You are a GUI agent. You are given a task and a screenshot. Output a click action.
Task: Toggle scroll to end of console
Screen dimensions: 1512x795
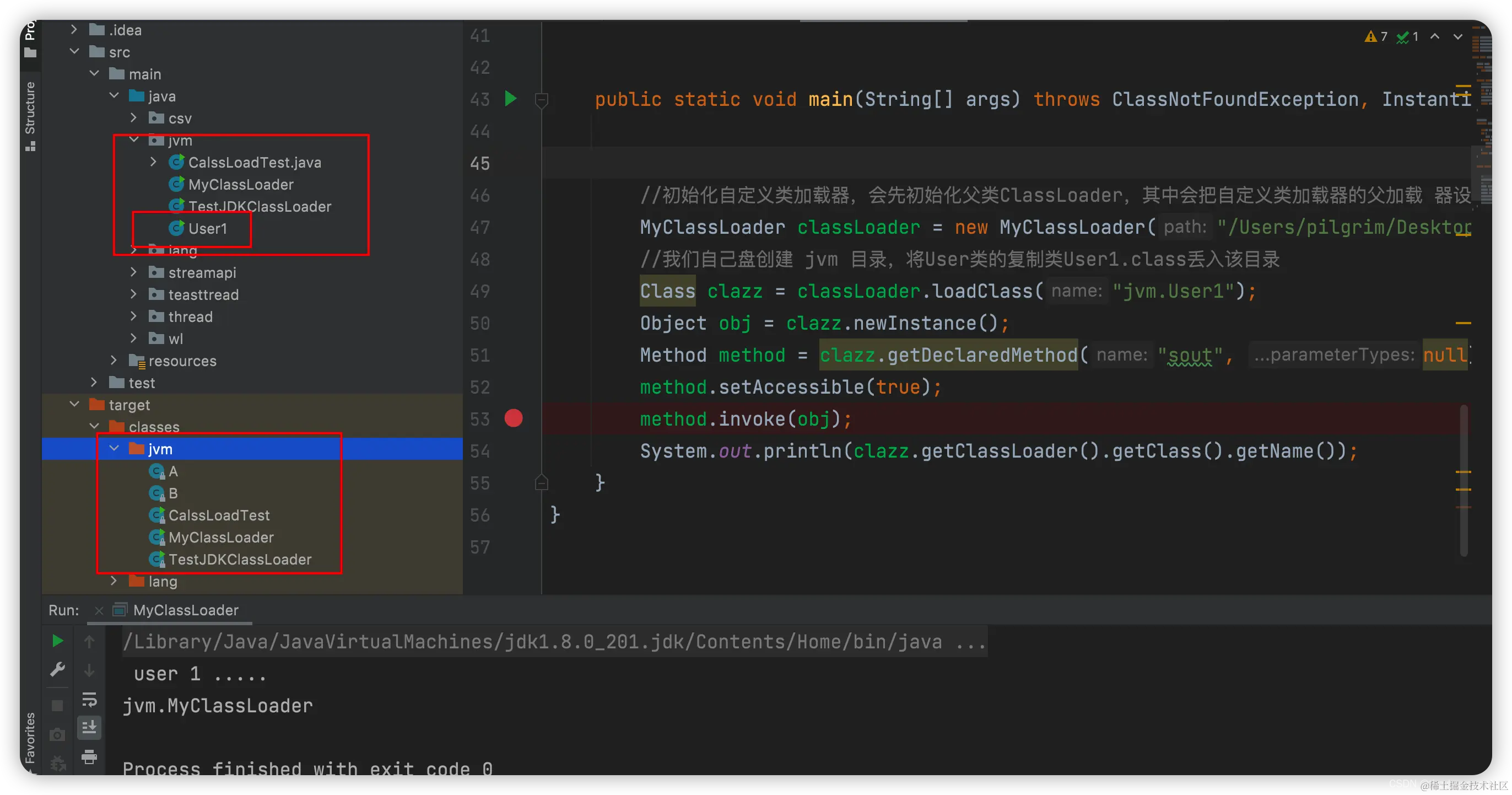[89, 728]
